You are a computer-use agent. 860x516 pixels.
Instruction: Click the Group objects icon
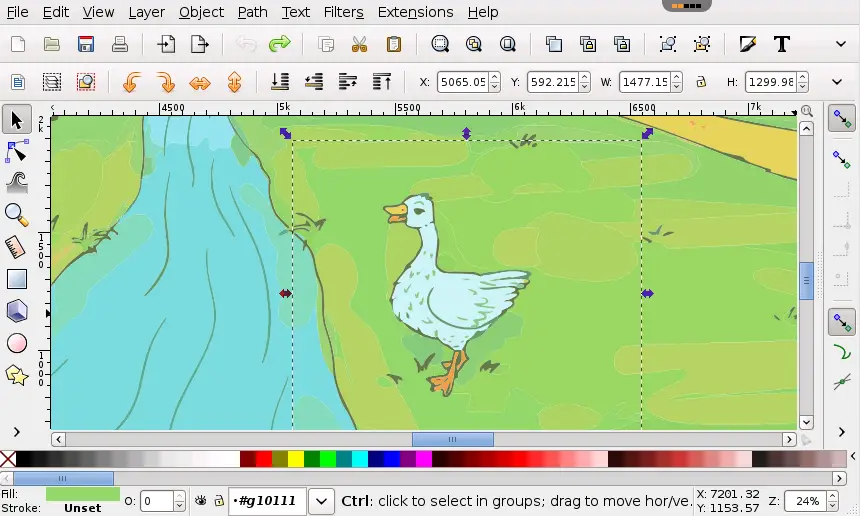point(667,44)
